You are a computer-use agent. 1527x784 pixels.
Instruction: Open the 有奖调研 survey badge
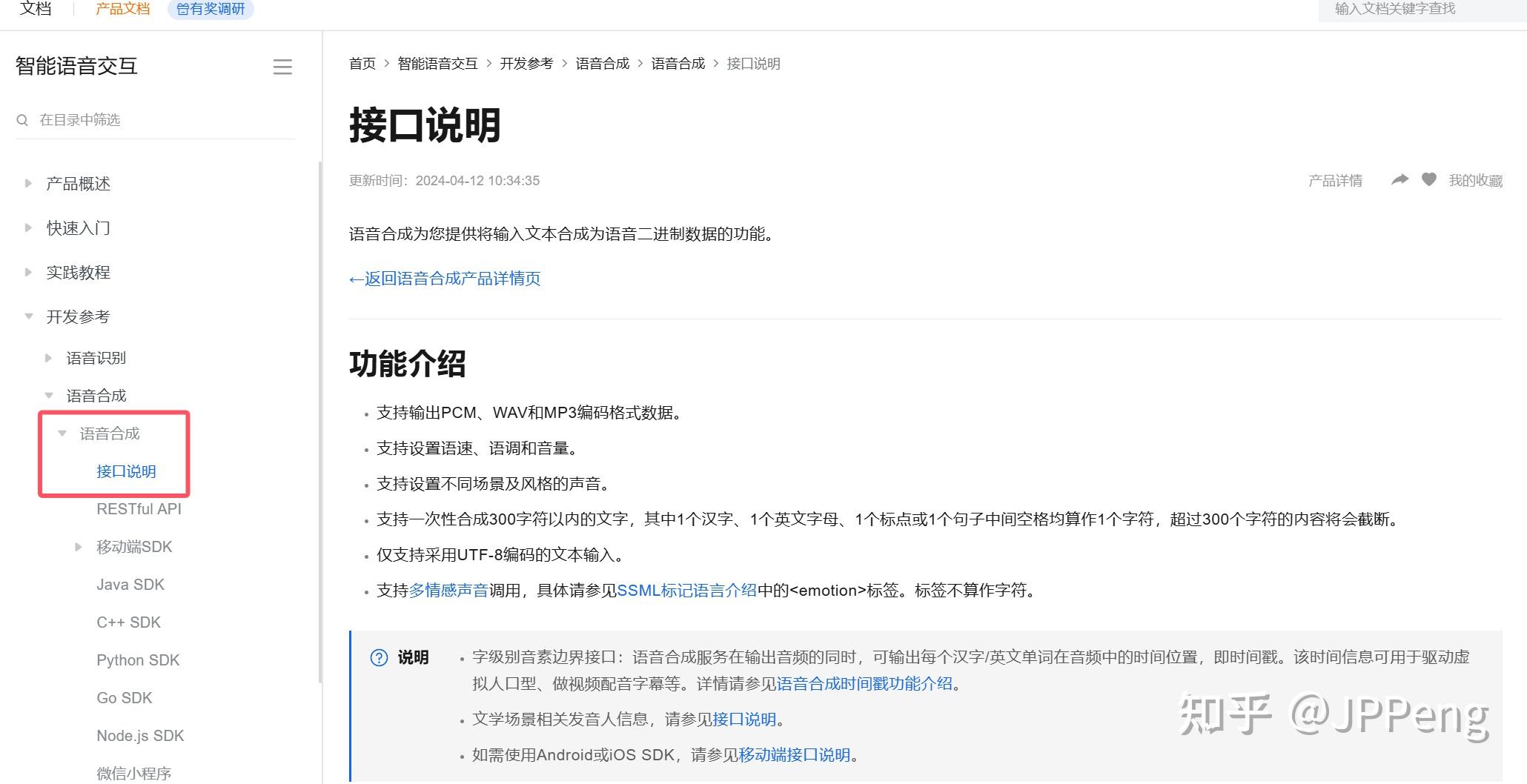211,9
